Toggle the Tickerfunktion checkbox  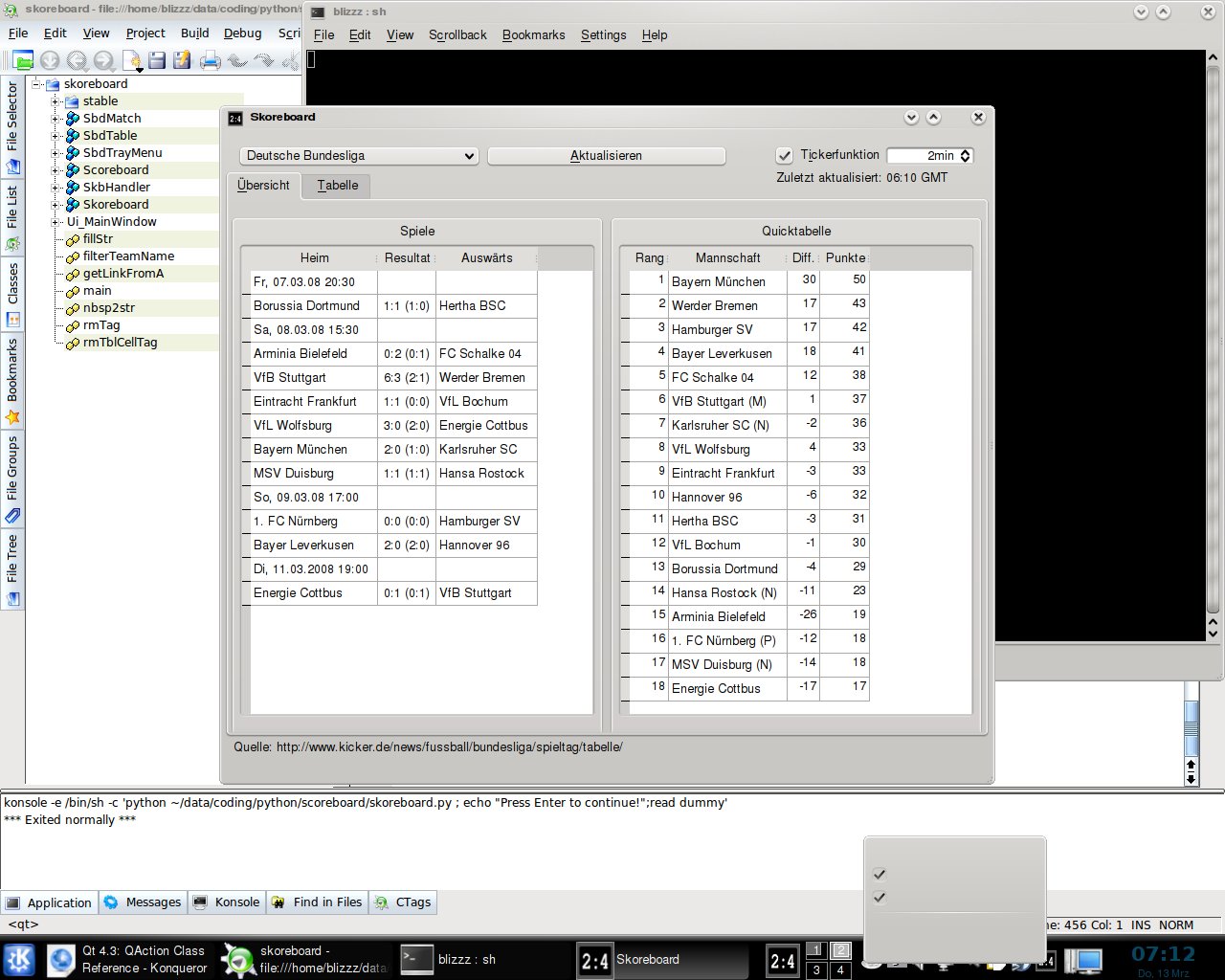pyautogui.click(x=785, y=155)
